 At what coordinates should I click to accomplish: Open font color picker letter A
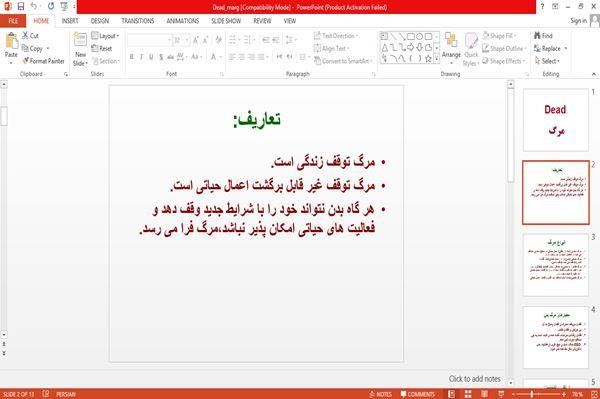(214, 57)
